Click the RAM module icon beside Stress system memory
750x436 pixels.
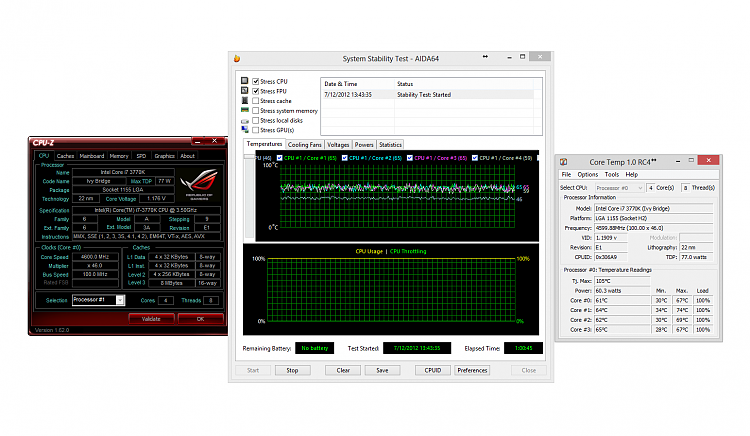coord(244,110)
